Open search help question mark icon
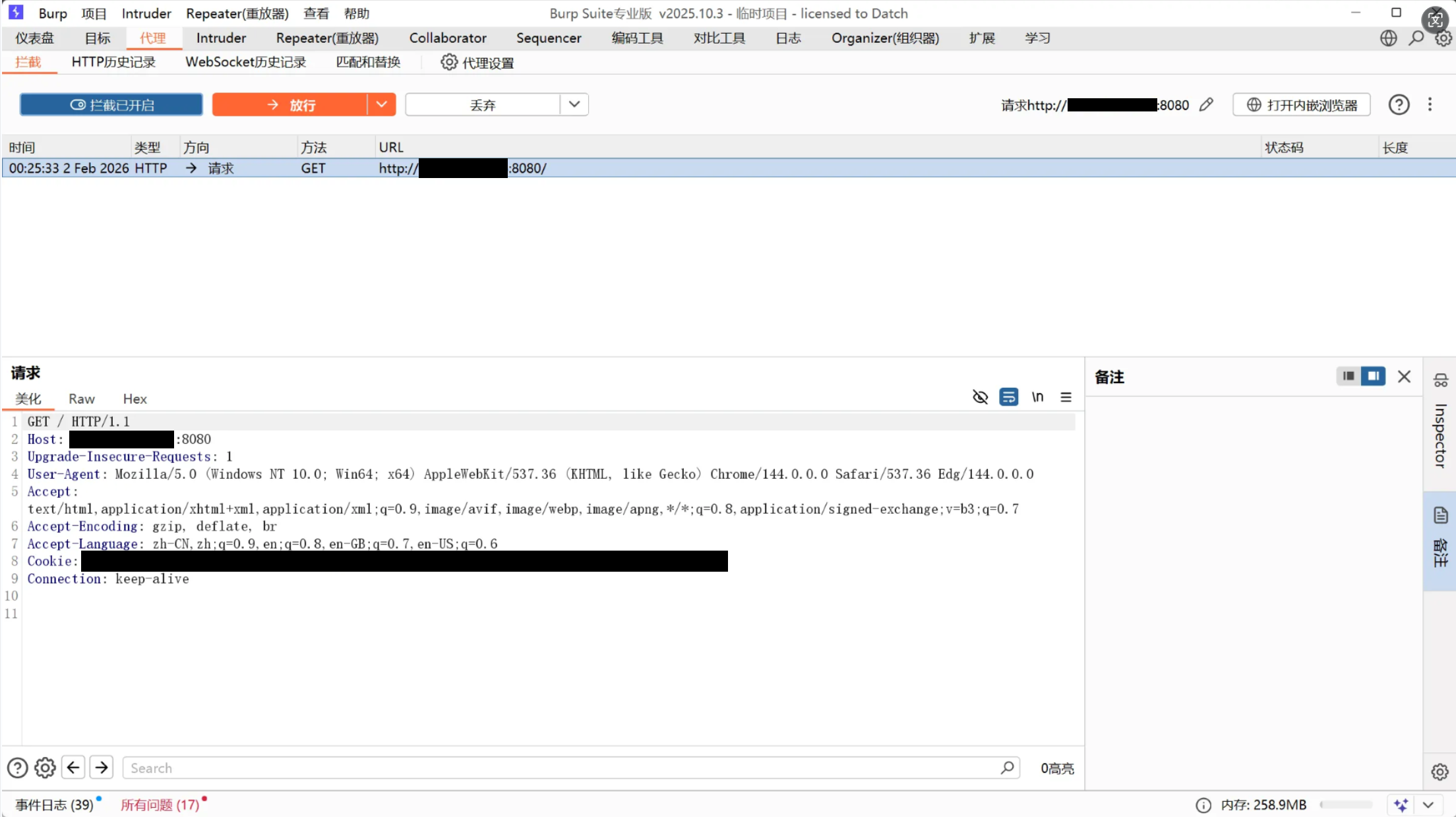Screen dimensions: 1456x817 tap(17, 768)
